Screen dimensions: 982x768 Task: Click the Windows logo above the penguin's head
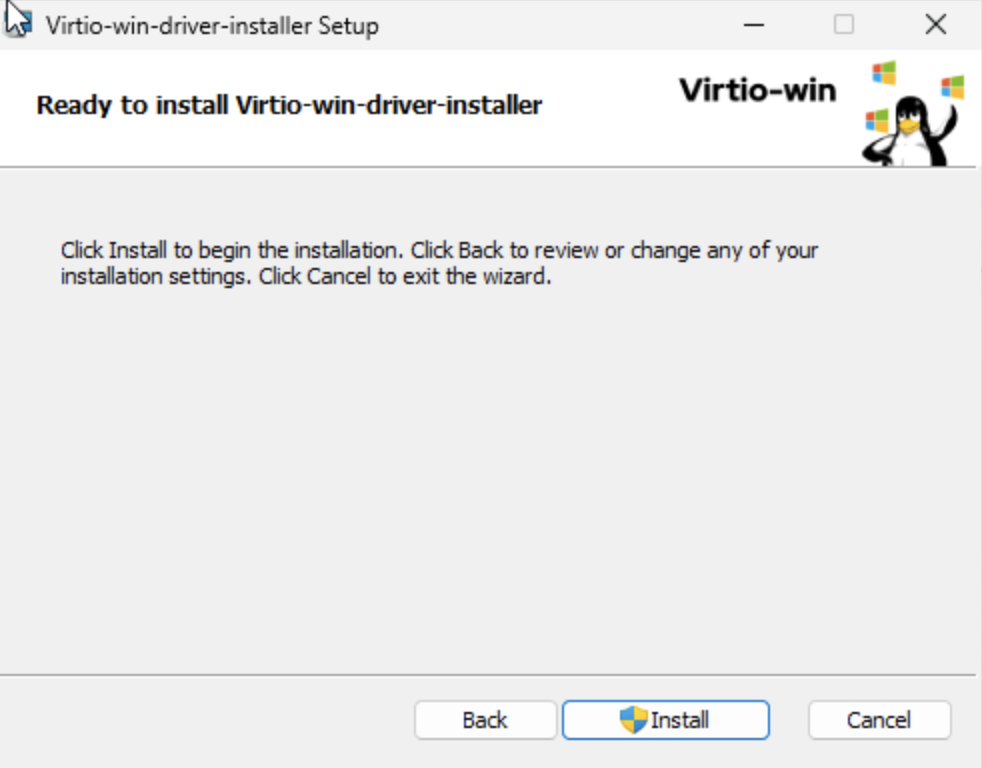click(x=883, y=73)
